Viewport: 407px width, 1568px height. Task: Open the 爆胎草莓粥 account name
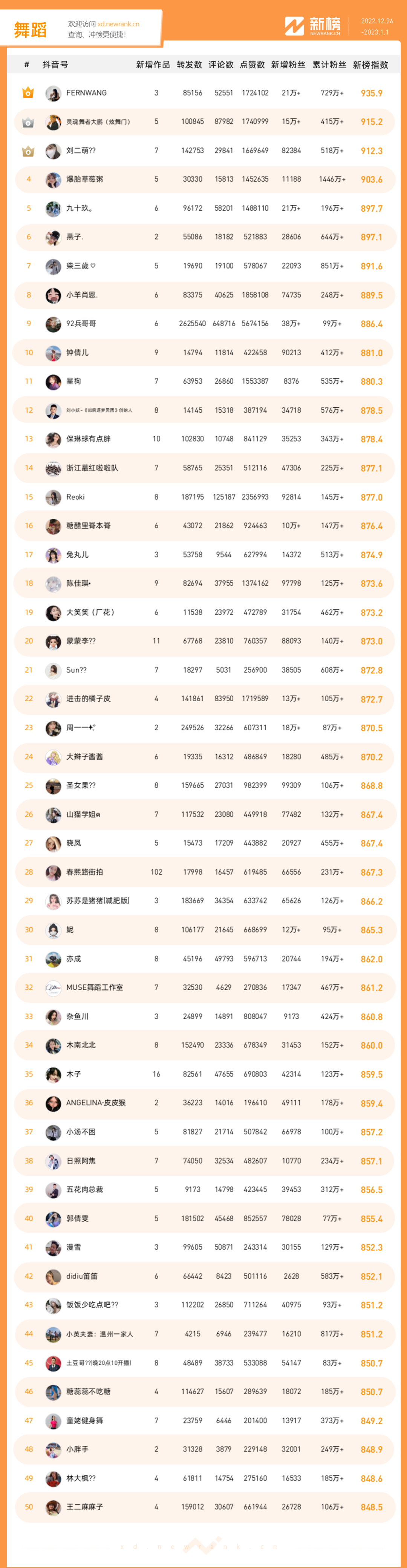click(x=84, y=180)
